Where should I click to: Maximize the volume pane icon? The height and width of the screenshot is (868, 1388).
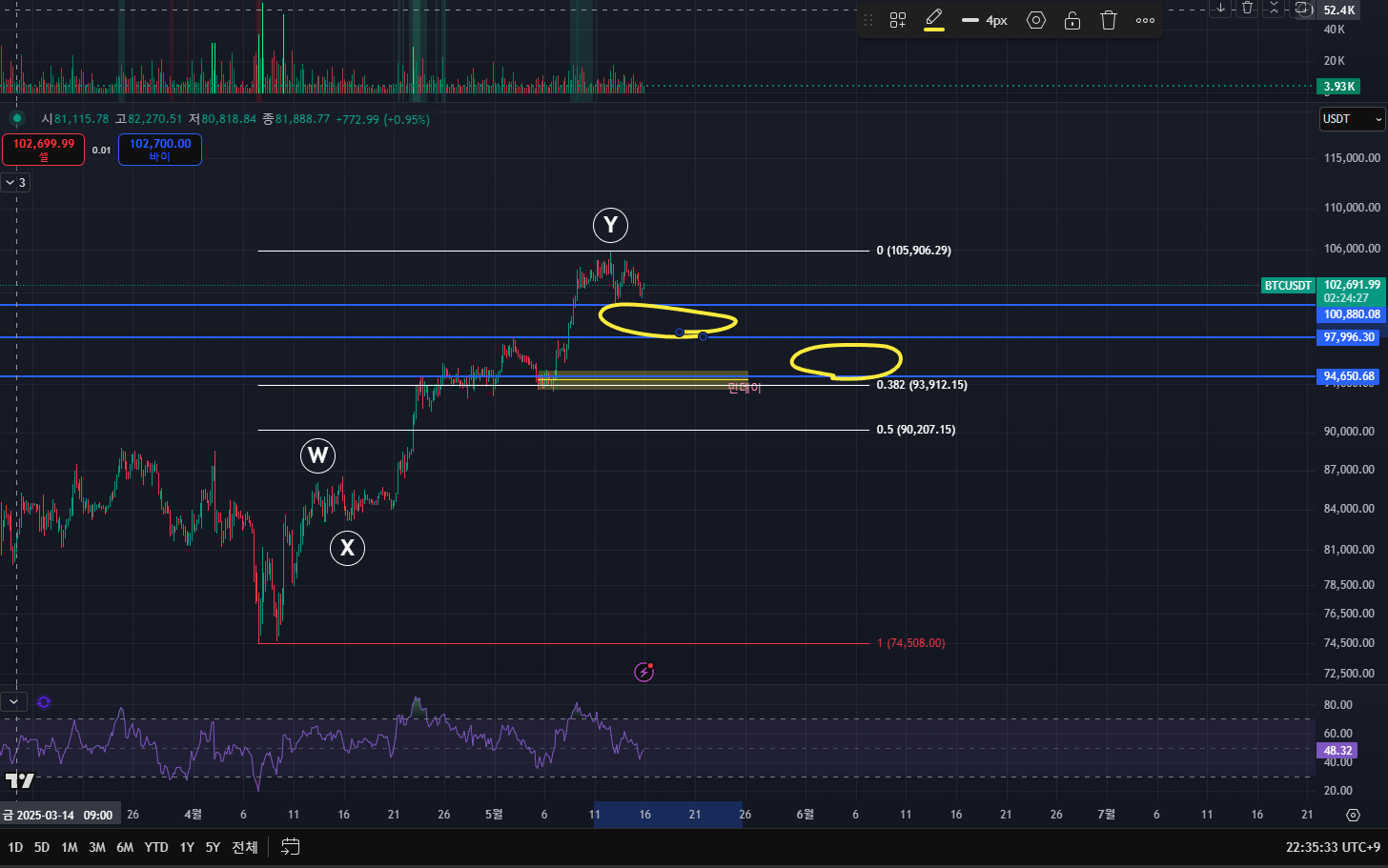pyautogui.click(x=1301, y=8)
